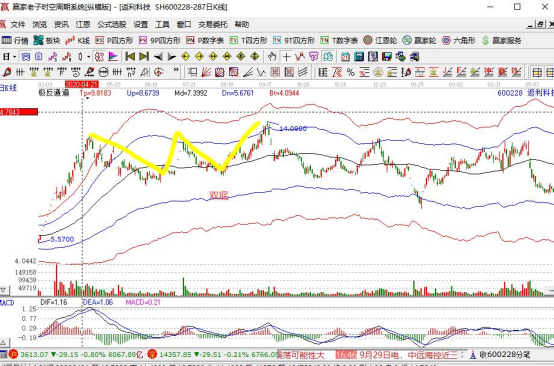Click the colored grid icon at toolbar end
The image size is (554, 366).
(537, 72)
